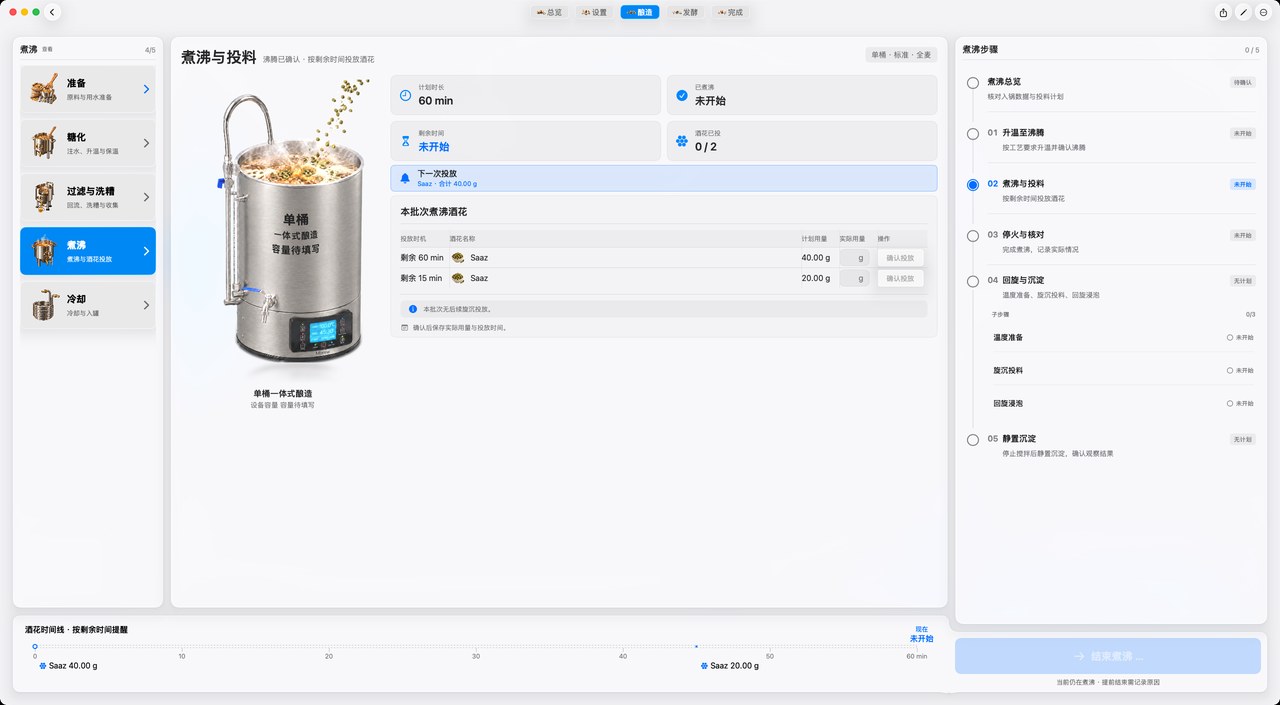Click the 糖化 mash tun icon in sidebar
Viewport: 1280px width, 705px height.
pos(44,143)
